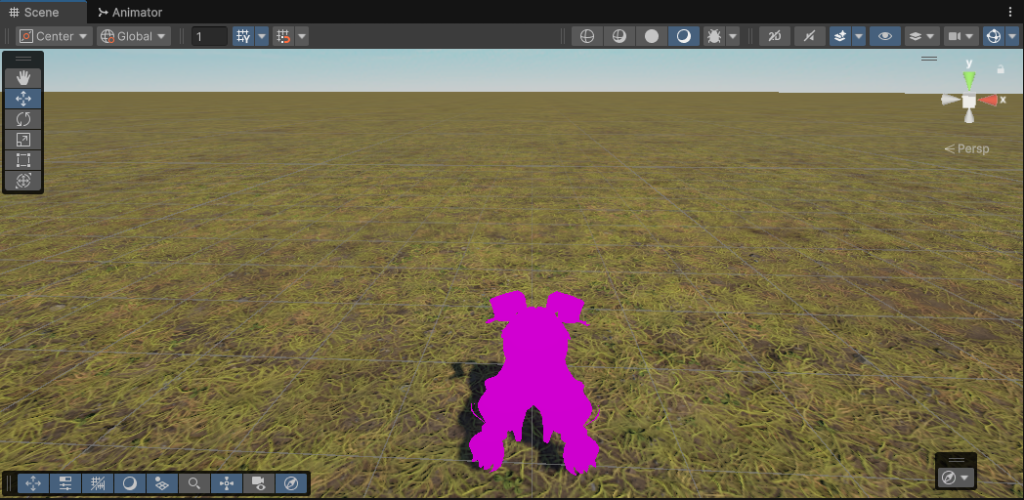Click the Persp projection label

tap(967, 149)
